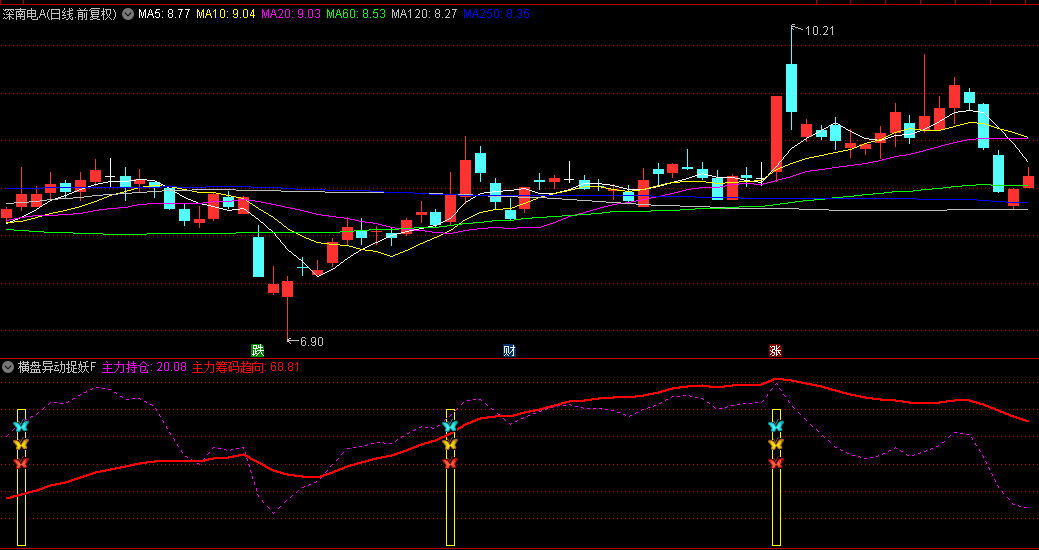Click the 主力持仓: 20.08 value
The image size is (1039, 550).
click(x=144, y=367)
